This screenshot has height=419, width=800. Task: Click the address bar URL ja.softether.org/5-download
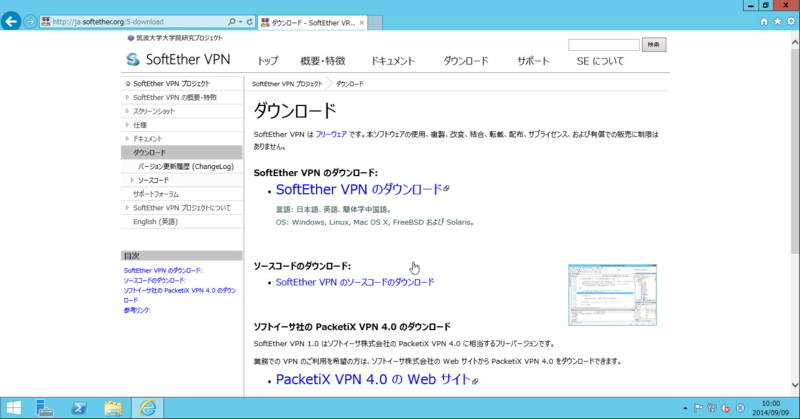108,22
